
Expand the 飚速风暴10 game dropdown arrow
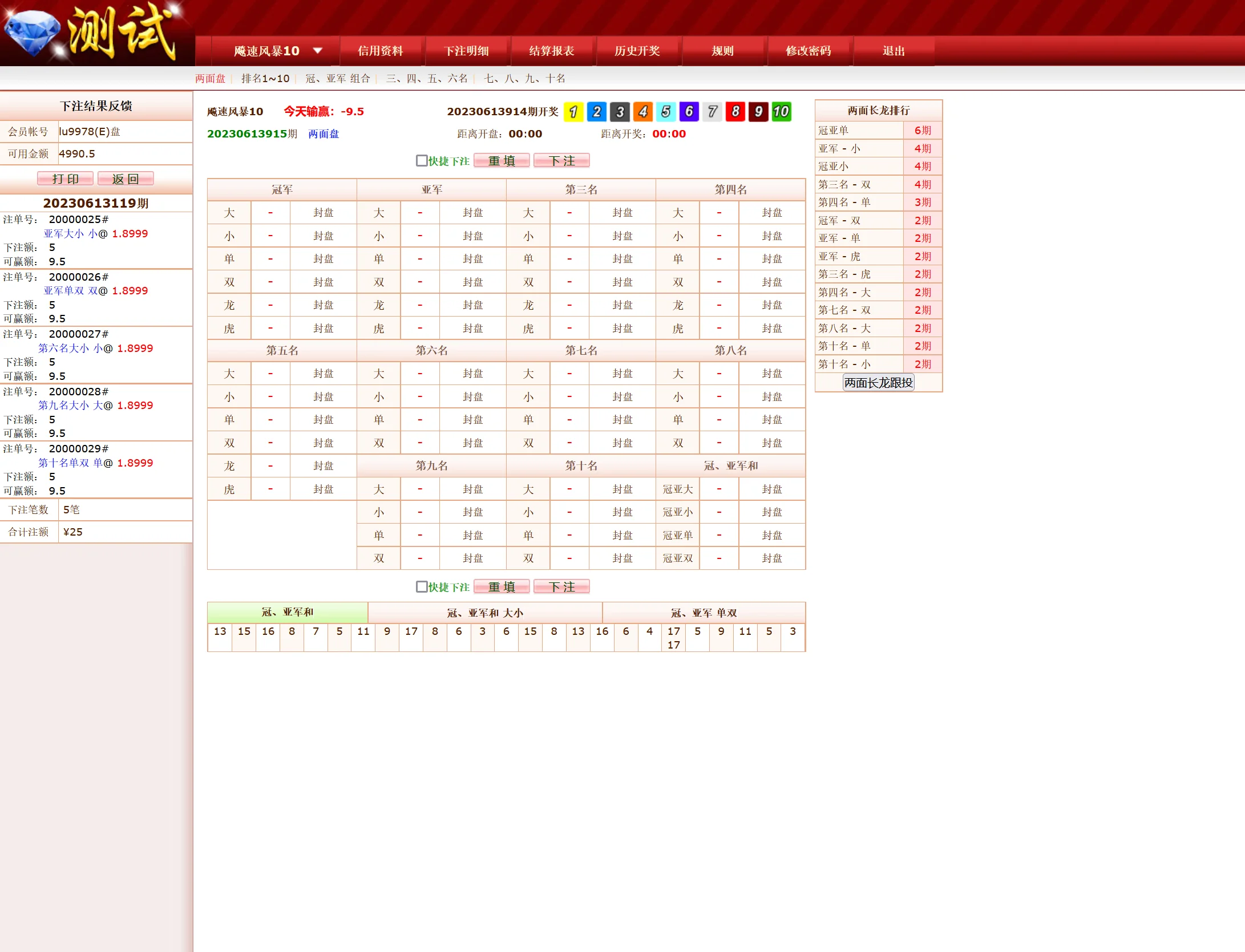(318, 51)
